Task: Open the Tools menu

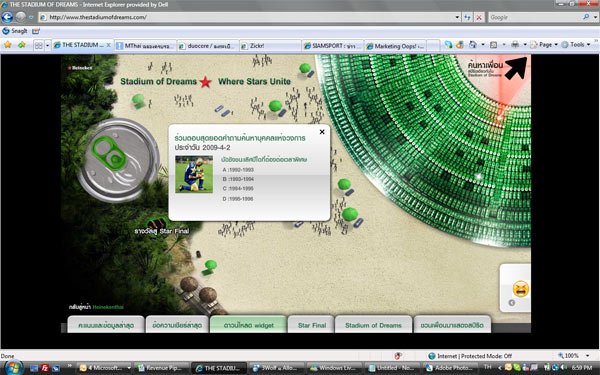Action: (576, 45)
